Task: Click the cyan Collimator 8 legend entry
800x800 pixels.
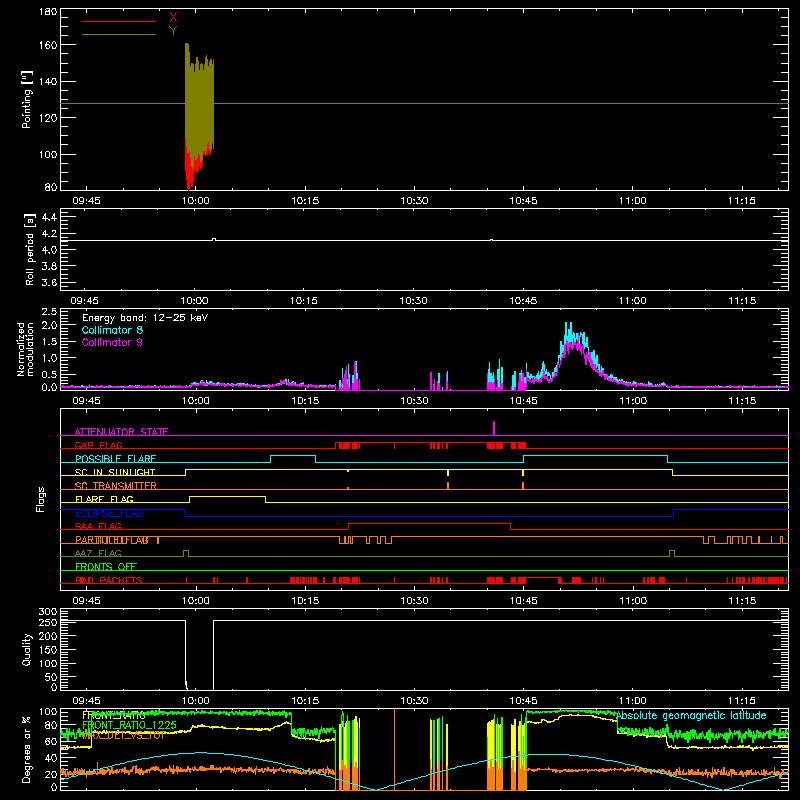Action: click(x=112, y=330)
